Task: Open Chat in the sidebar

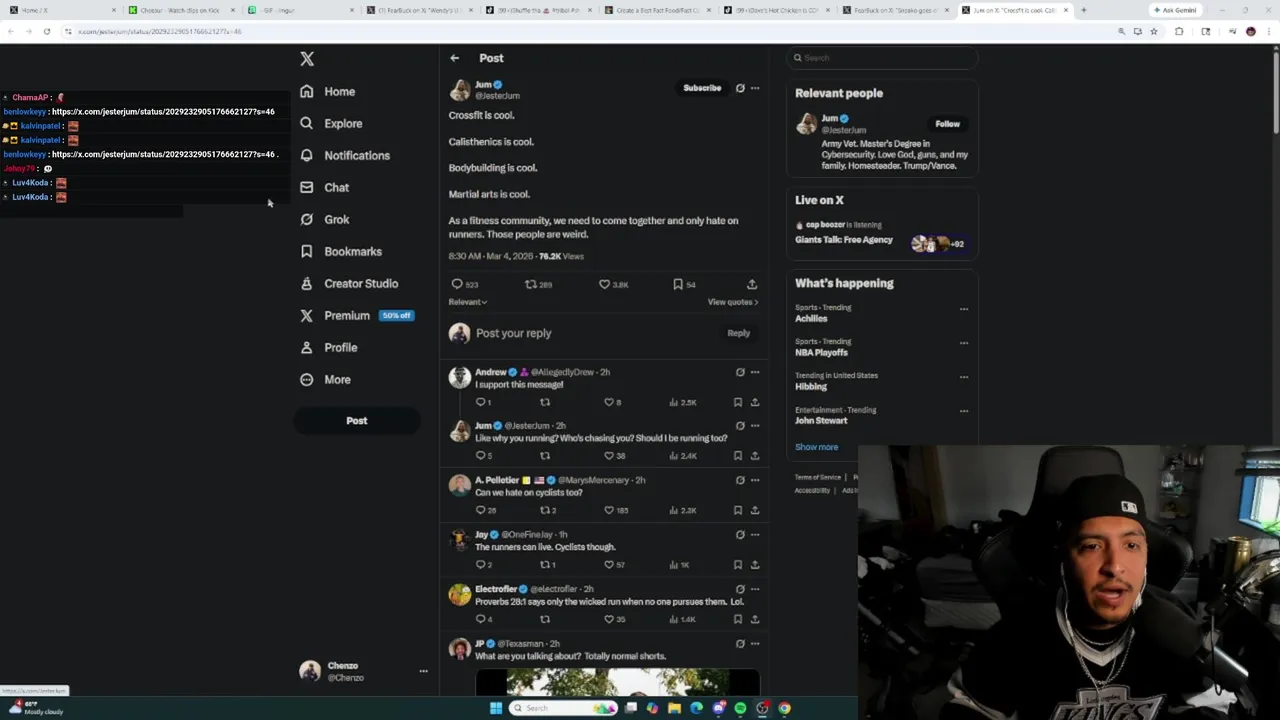Action: click(324, 187)
